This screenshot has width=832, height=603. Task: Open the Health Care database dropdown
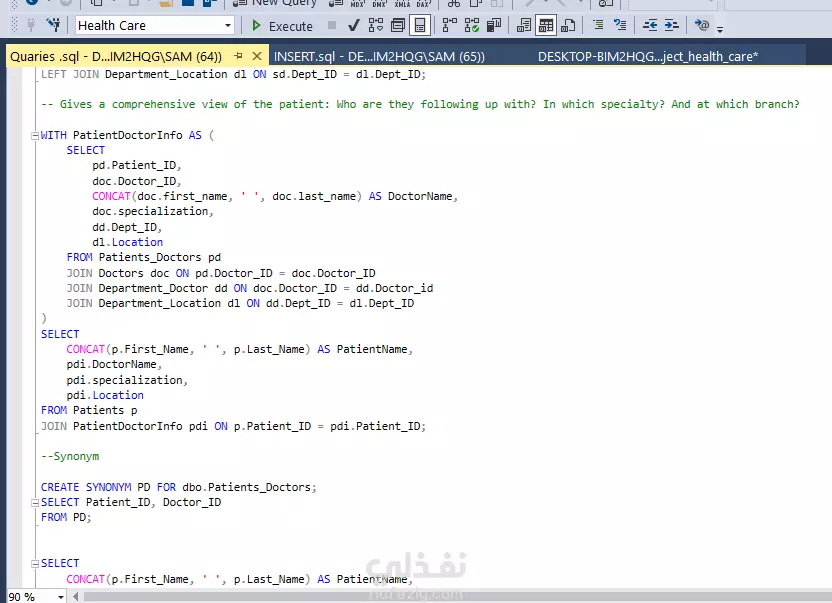click(228, 25)
